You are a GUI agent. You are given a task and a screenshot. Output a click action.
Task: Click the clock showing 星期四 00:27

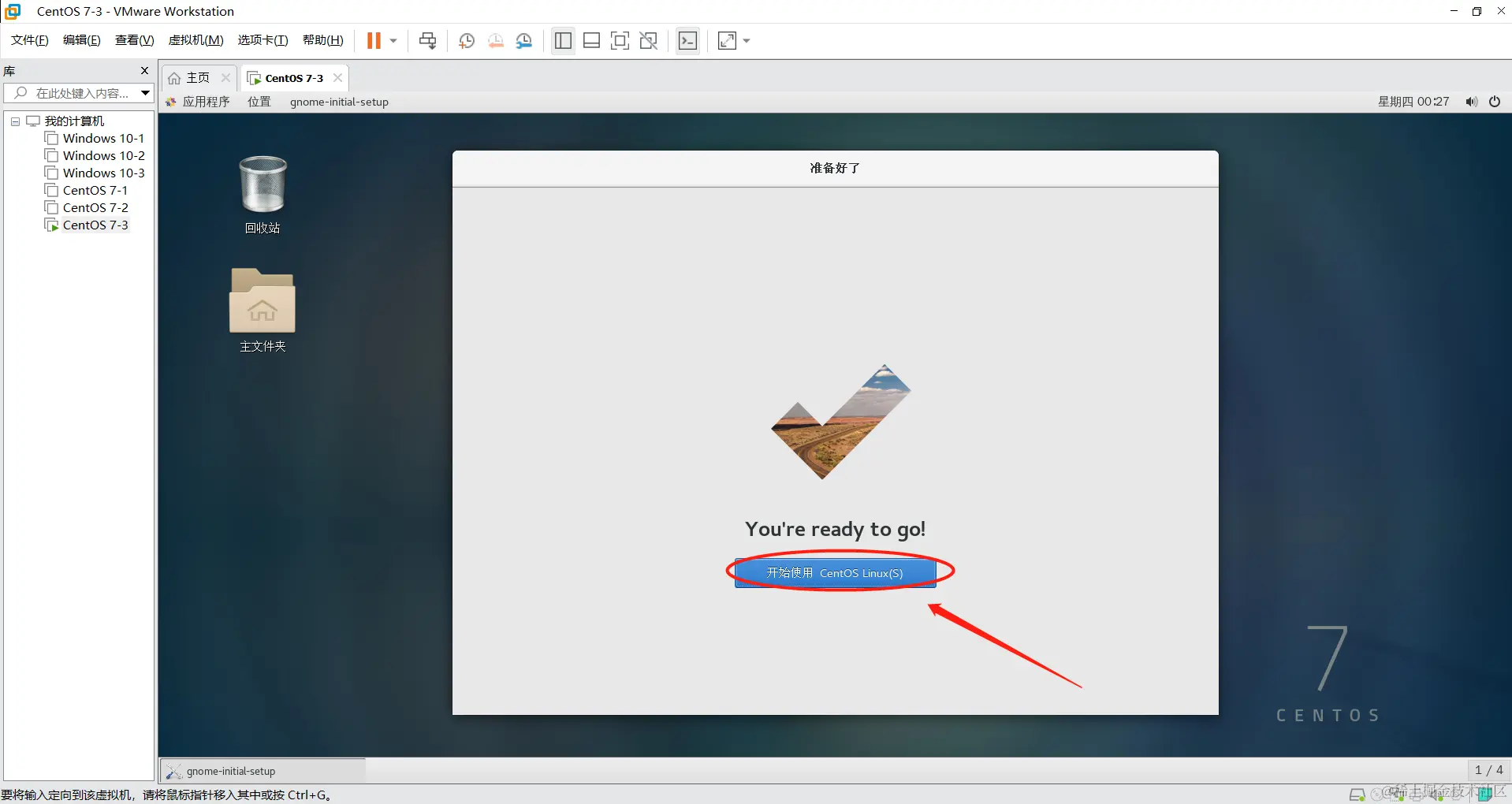[1413, 102]
